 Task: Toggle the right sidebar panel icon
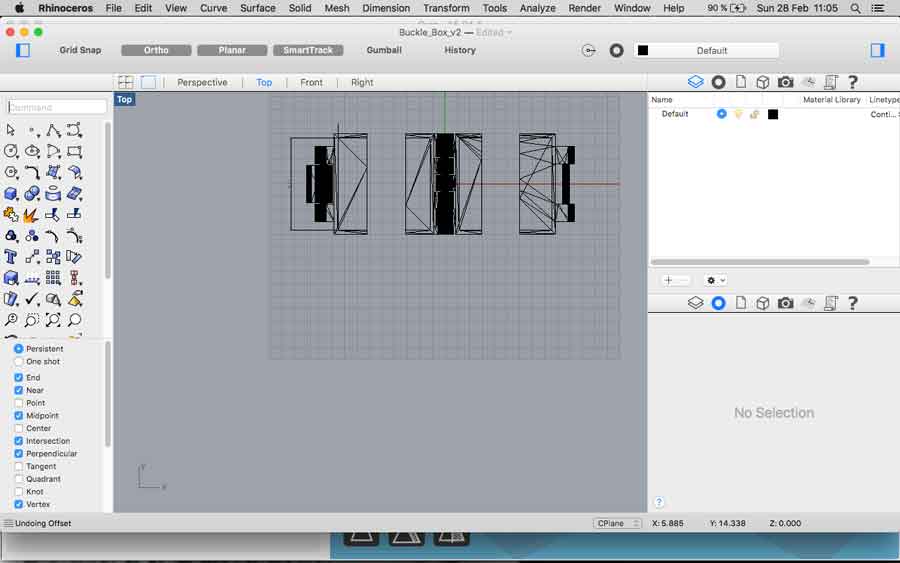(x=878, y=51)
